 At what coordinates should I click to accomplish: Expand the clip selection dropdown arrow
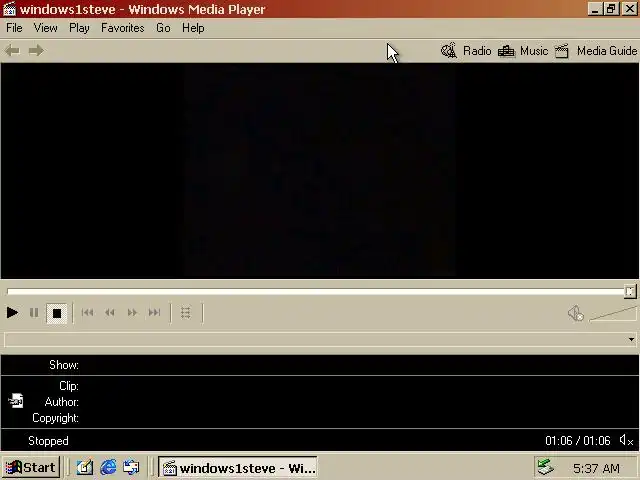tap(631, 340)
